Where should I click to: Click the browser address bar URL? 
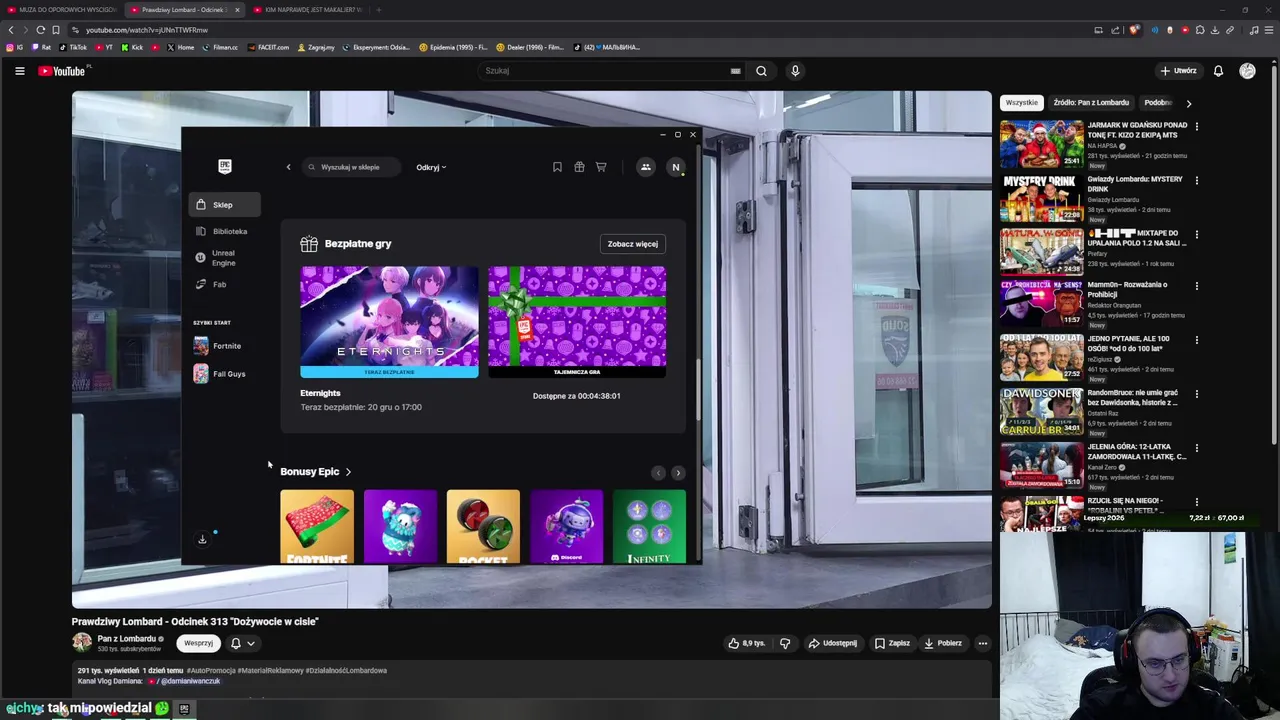pos(147,30)
